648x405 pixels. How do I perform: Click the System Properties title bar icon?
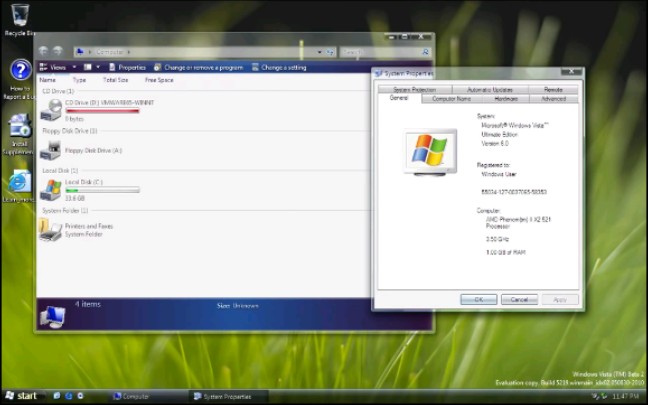379,74
